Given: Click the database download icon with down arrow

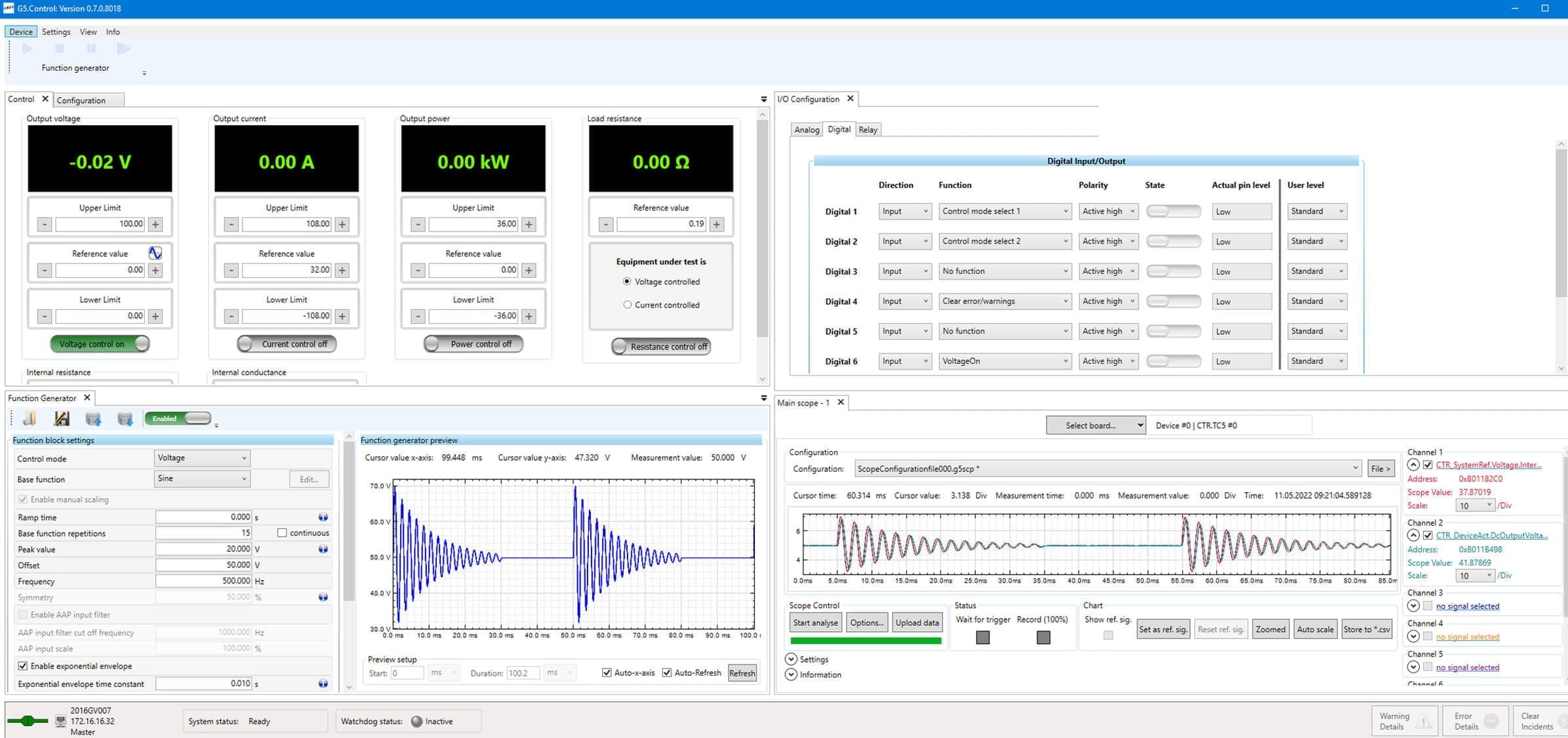Looking at the screenshot, I should coord(125,418).
